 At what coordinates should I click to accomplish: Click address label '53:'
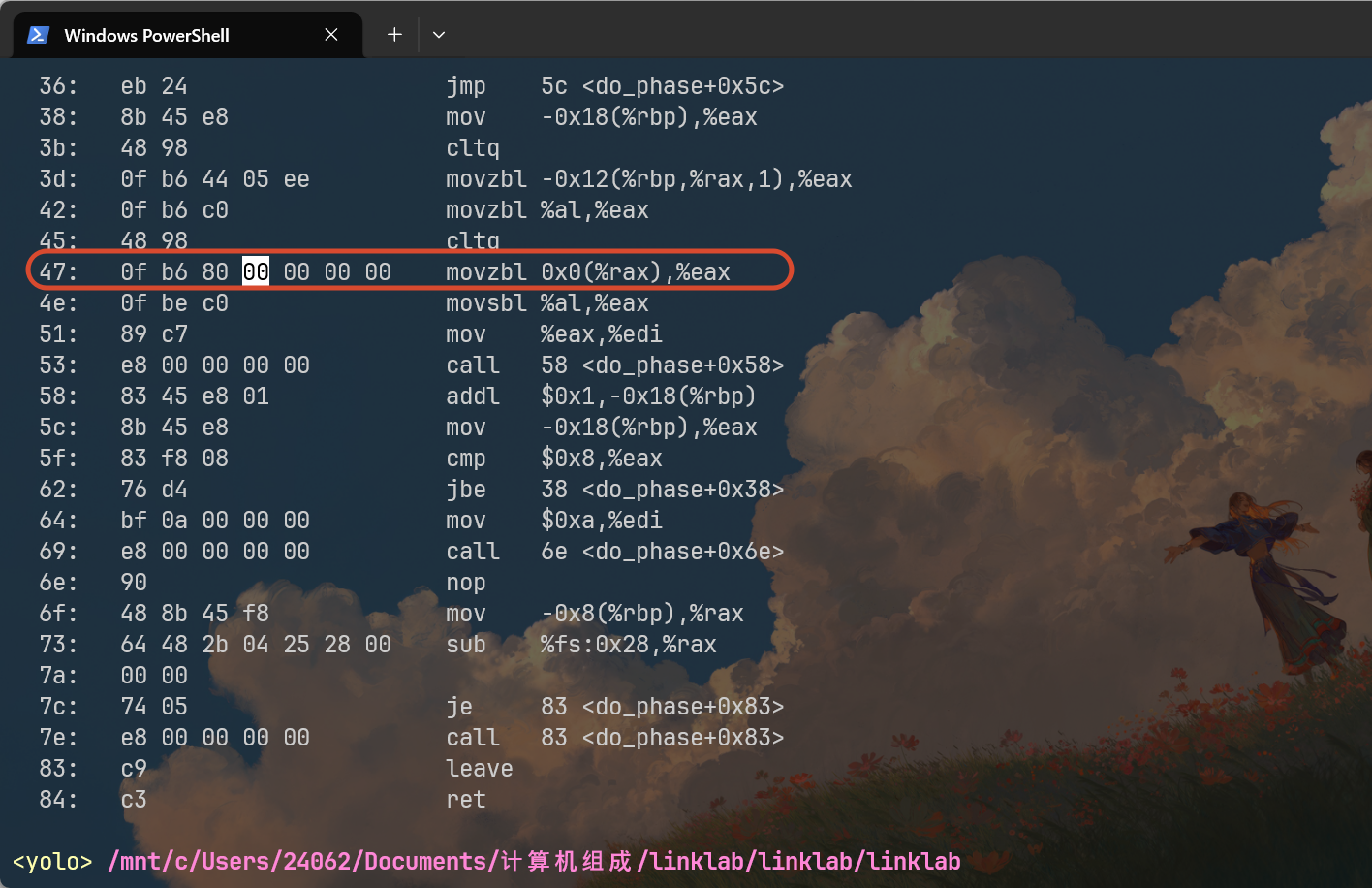(58, 365)
